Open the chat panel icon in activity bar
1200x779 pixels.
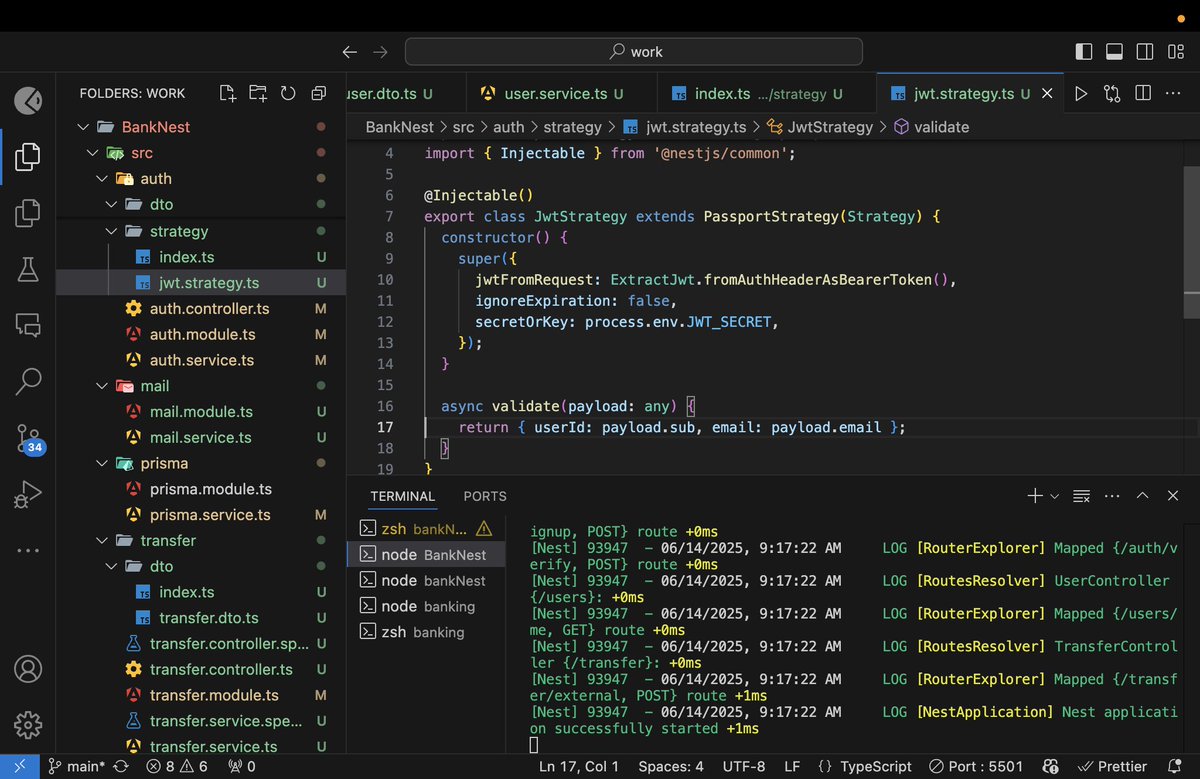pyautogui.click(x=28, y=324)
